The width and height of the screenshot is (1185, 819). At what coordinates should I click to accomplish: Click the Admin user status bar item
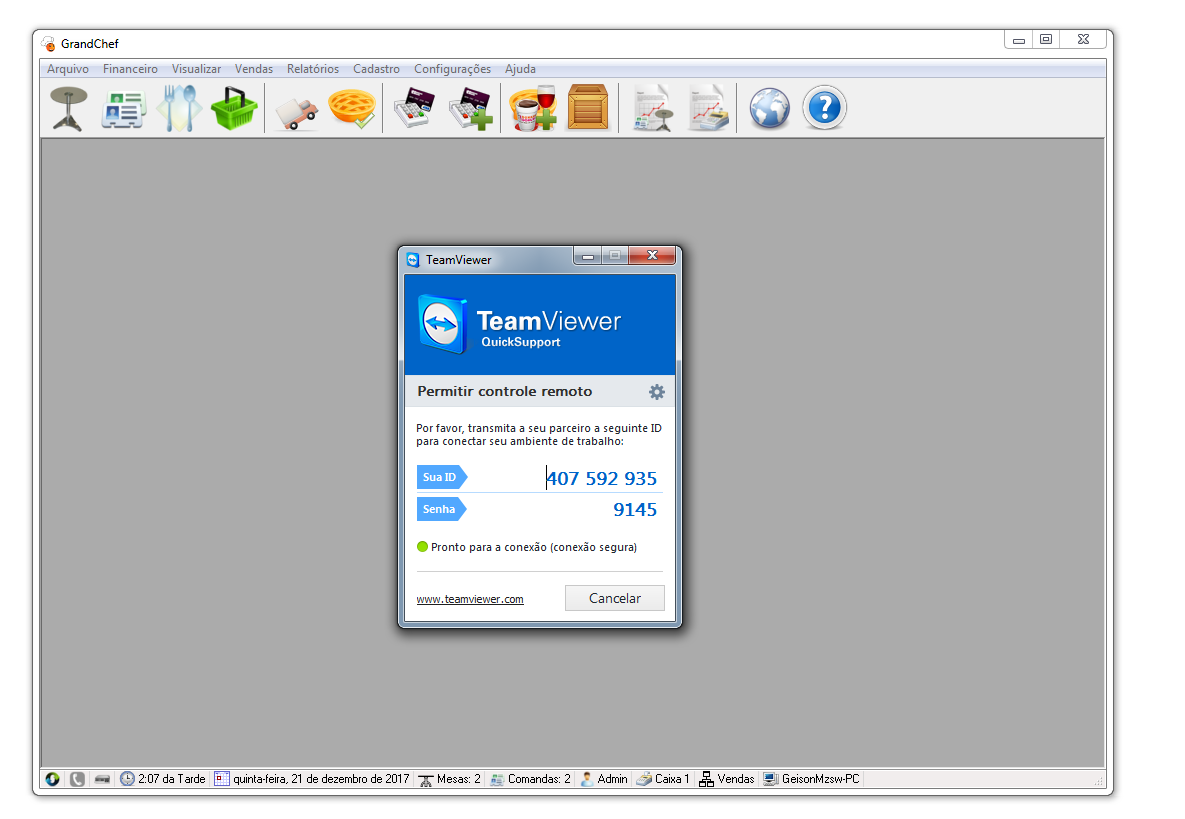[x=605, y=779]
